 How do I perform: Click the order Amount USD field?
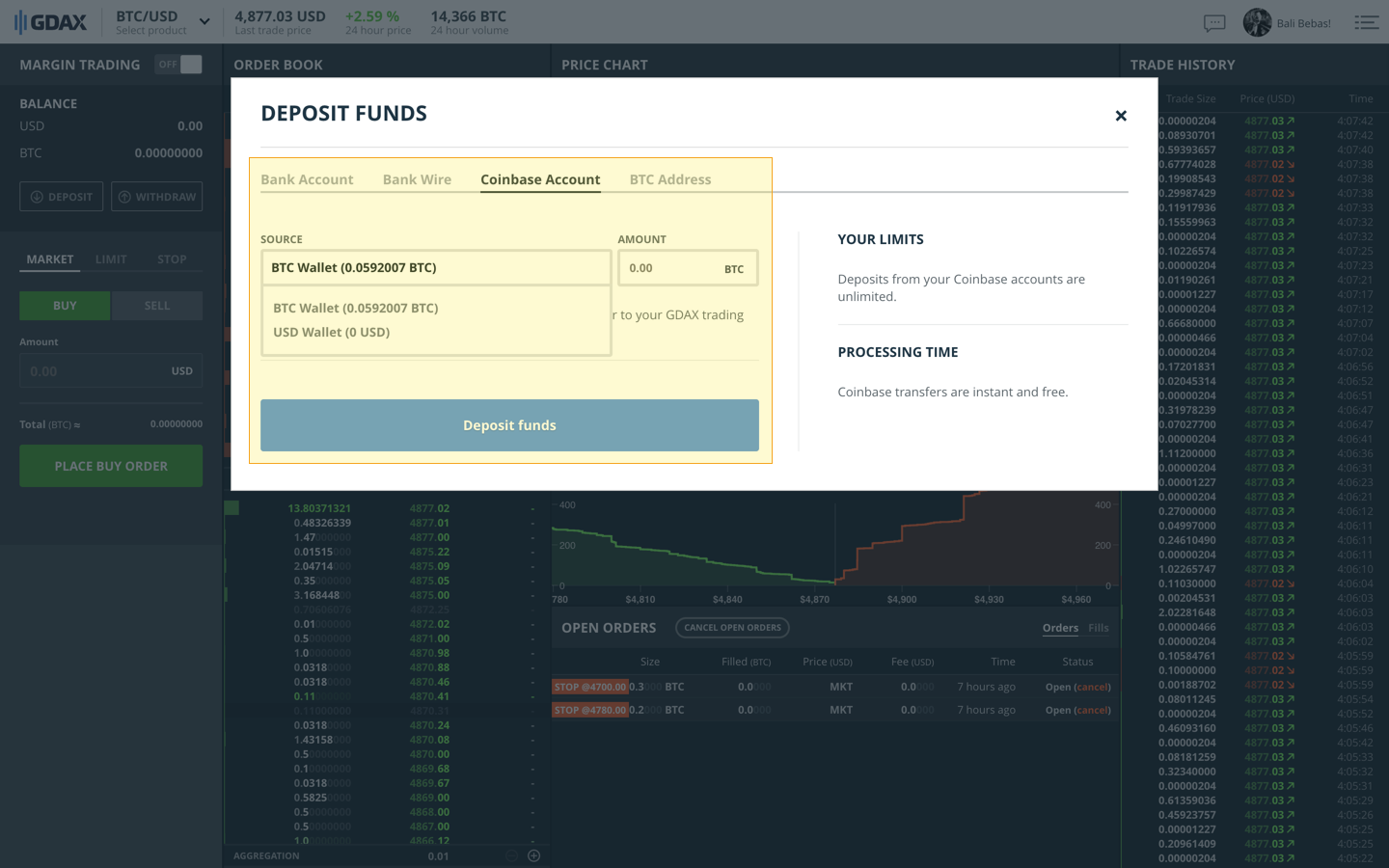(111, 370)
